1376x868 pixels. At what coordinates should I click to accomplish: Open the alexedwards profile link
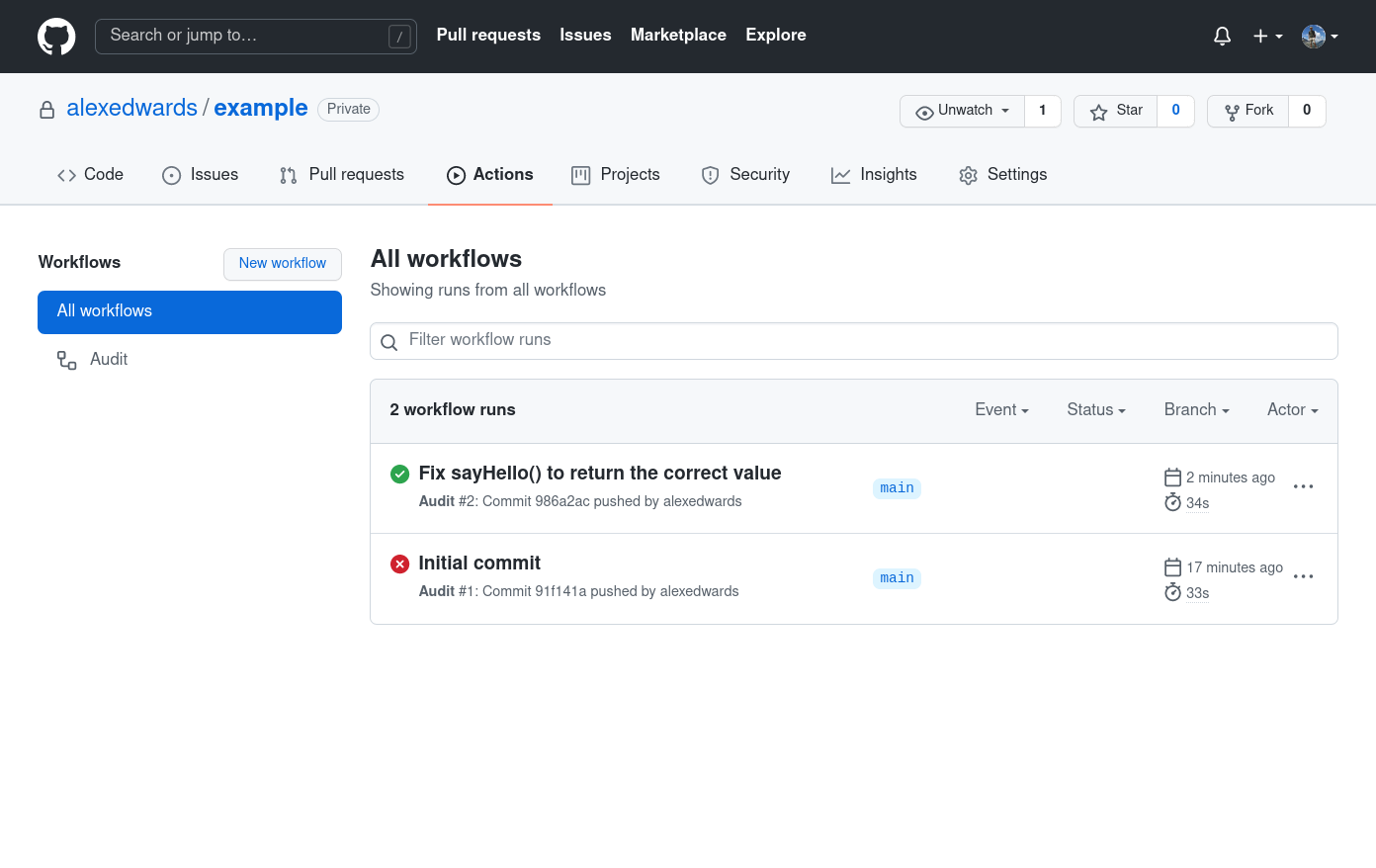tap(131, 108)
